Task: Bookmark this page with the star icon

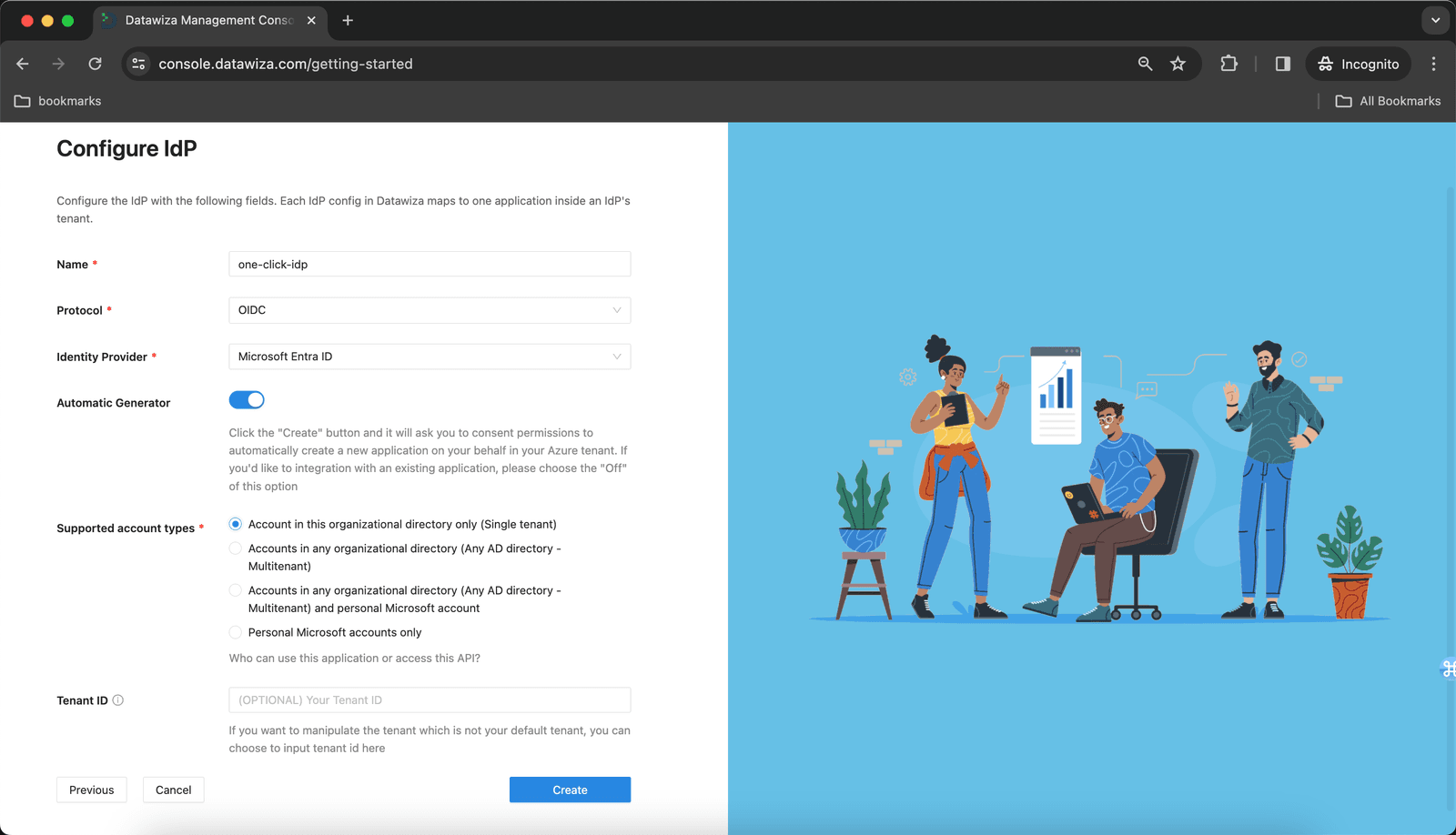Action: (1178, 64)
